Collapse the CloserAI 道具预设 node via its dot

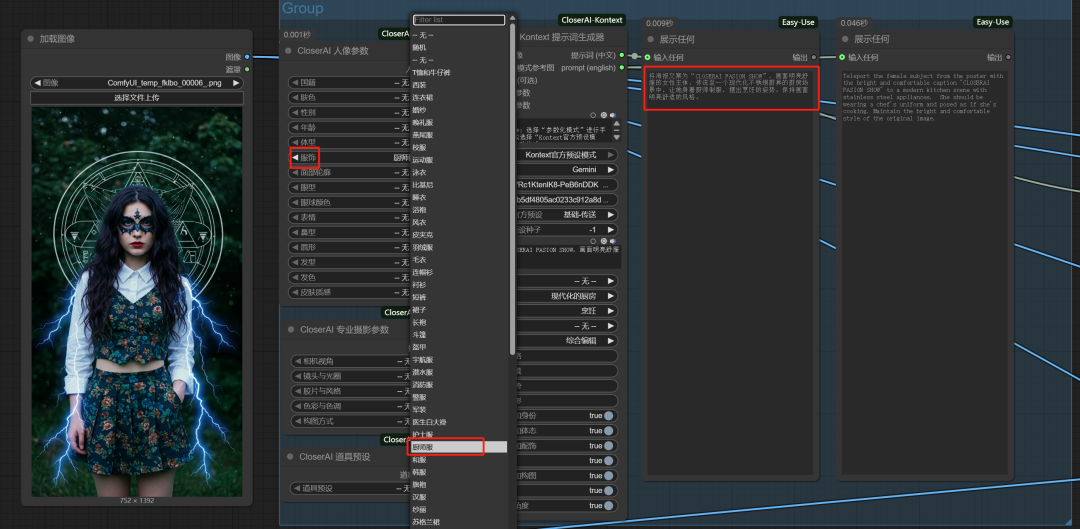[x=289, y=457]
